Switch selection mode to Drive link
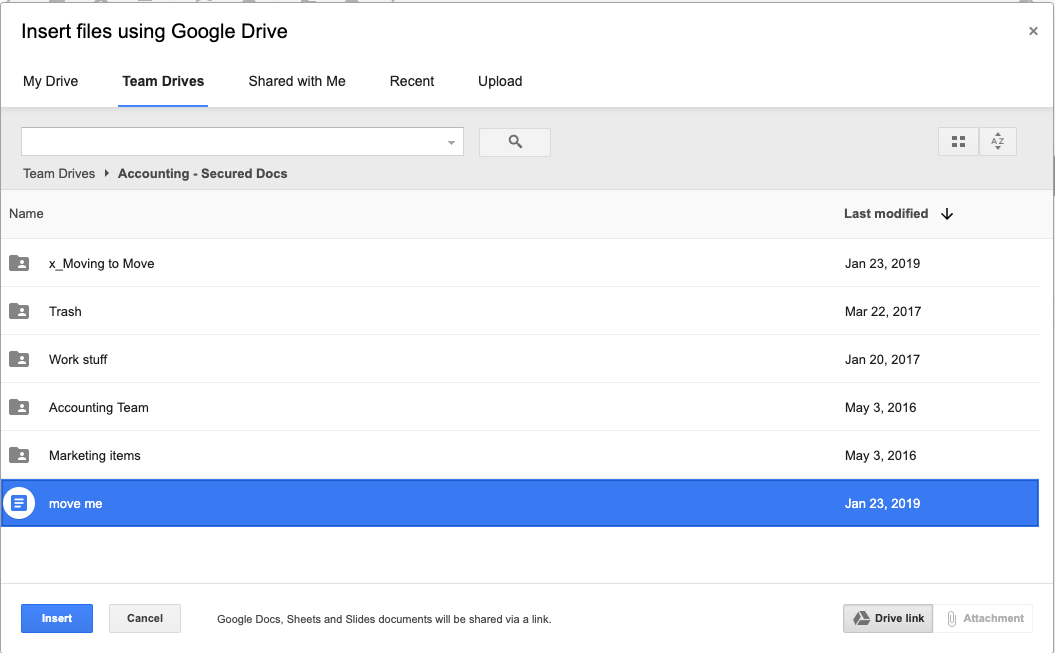The width and height of the screenshot is (1055, 653). [887, 618]
